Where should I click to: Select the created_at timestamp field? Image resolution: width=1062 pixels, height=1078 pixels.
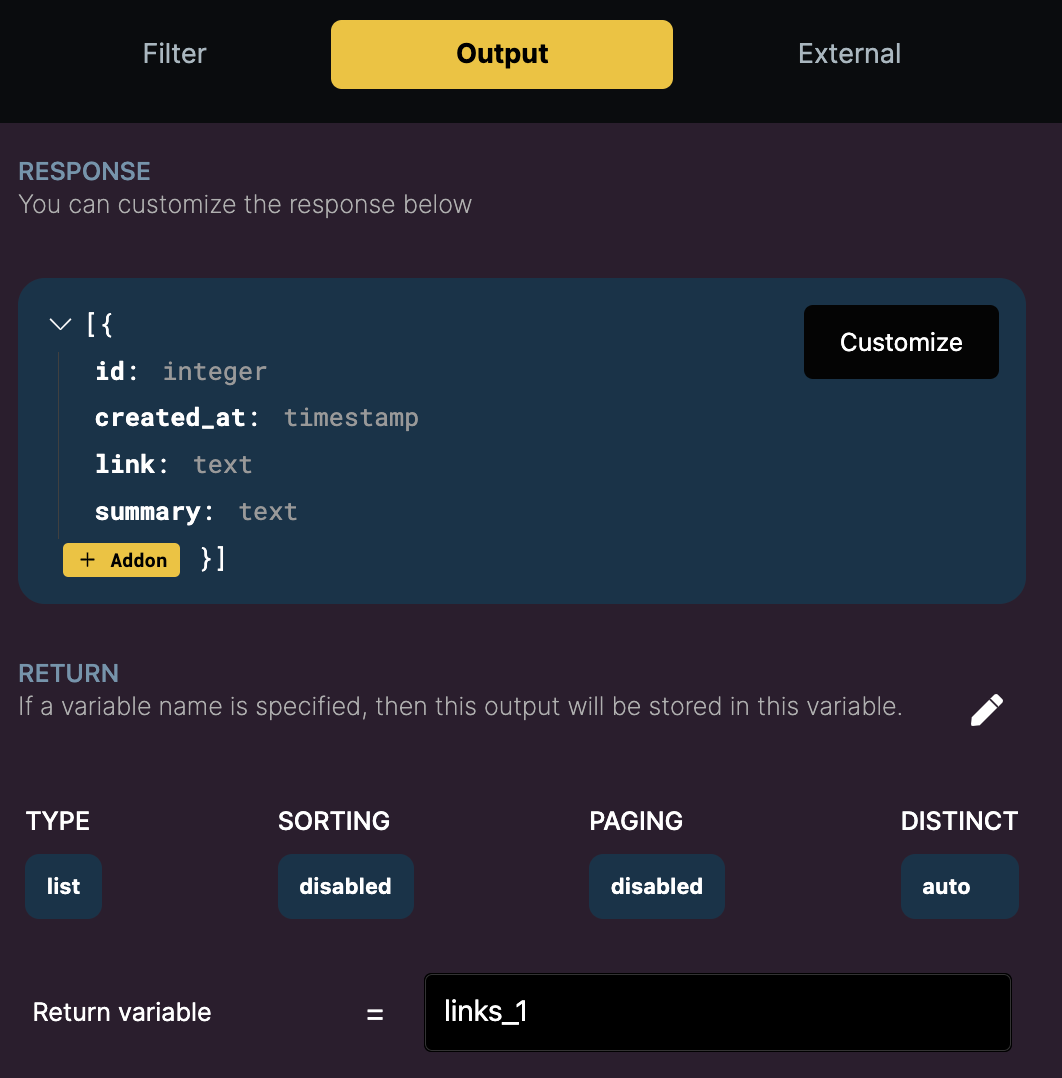point(256,418)
